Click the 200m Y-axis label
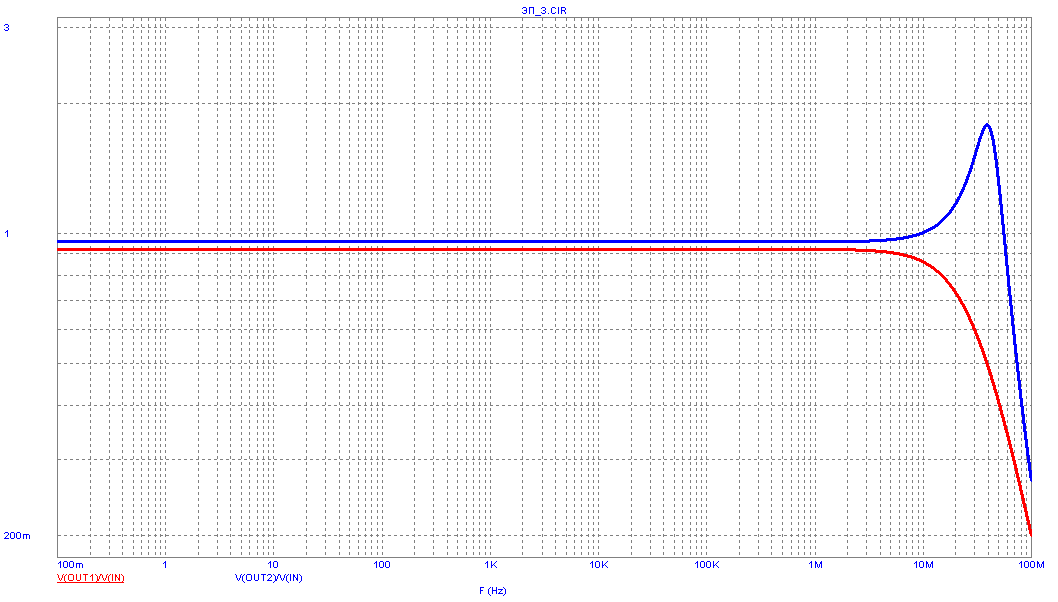 tap(17, 536)
